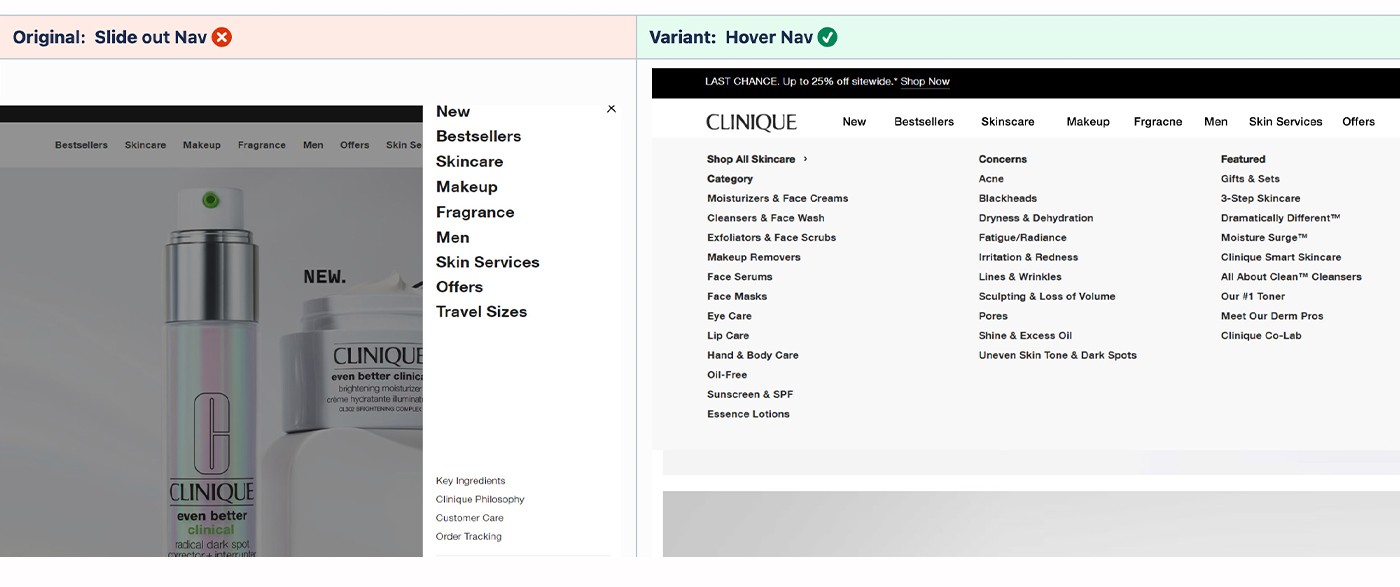This screenshot has height=587, width=1400.
Task: Open the 3-Step Skincare featured link
Action: point(1260,198)
